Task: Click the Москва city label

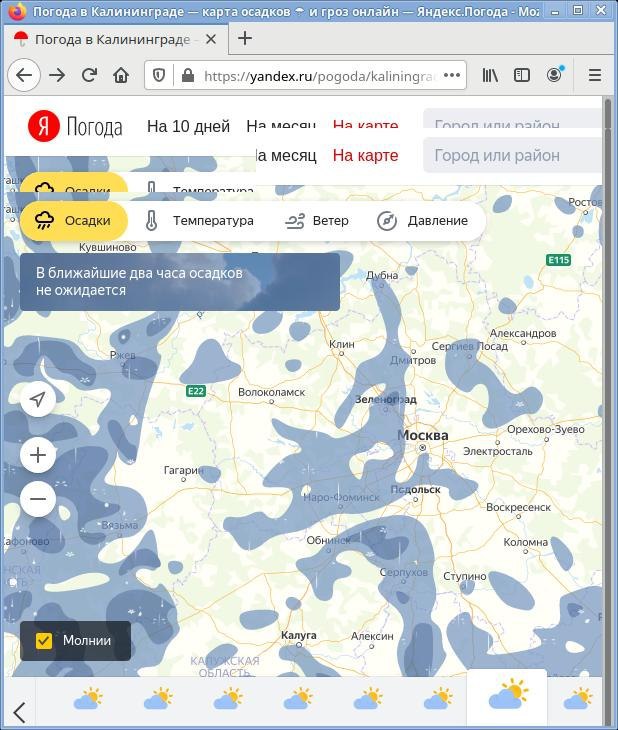Action: 423,435
